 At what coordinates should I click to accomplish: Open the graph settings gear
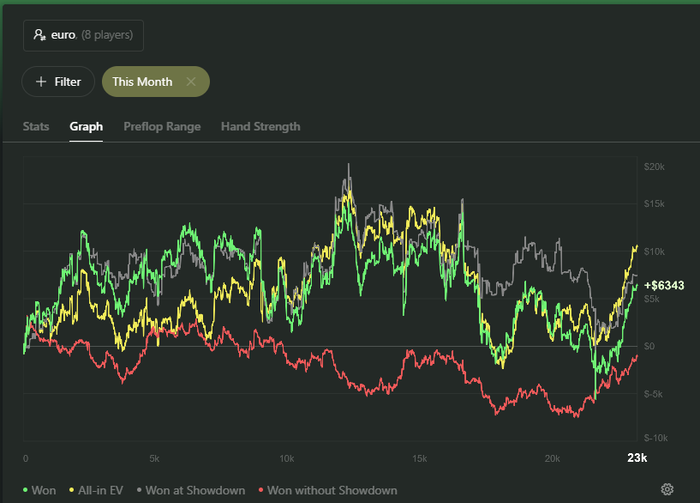(668, 490)
